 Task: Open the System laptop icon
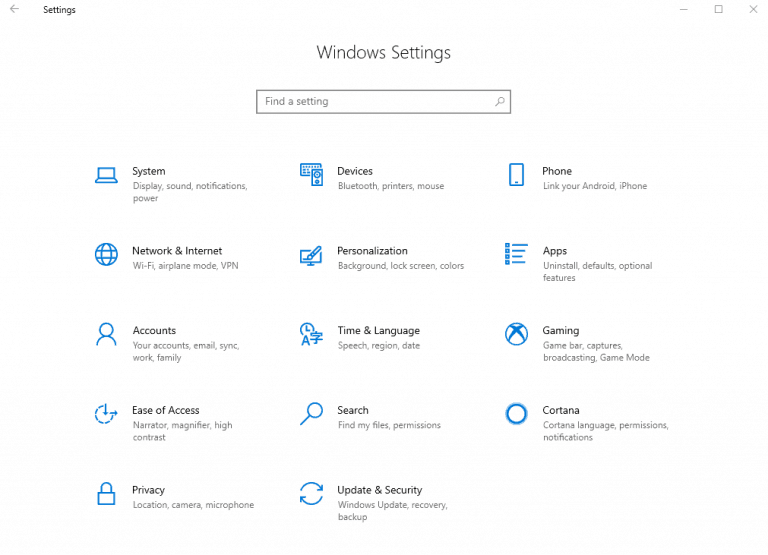(x=106, y=175)
